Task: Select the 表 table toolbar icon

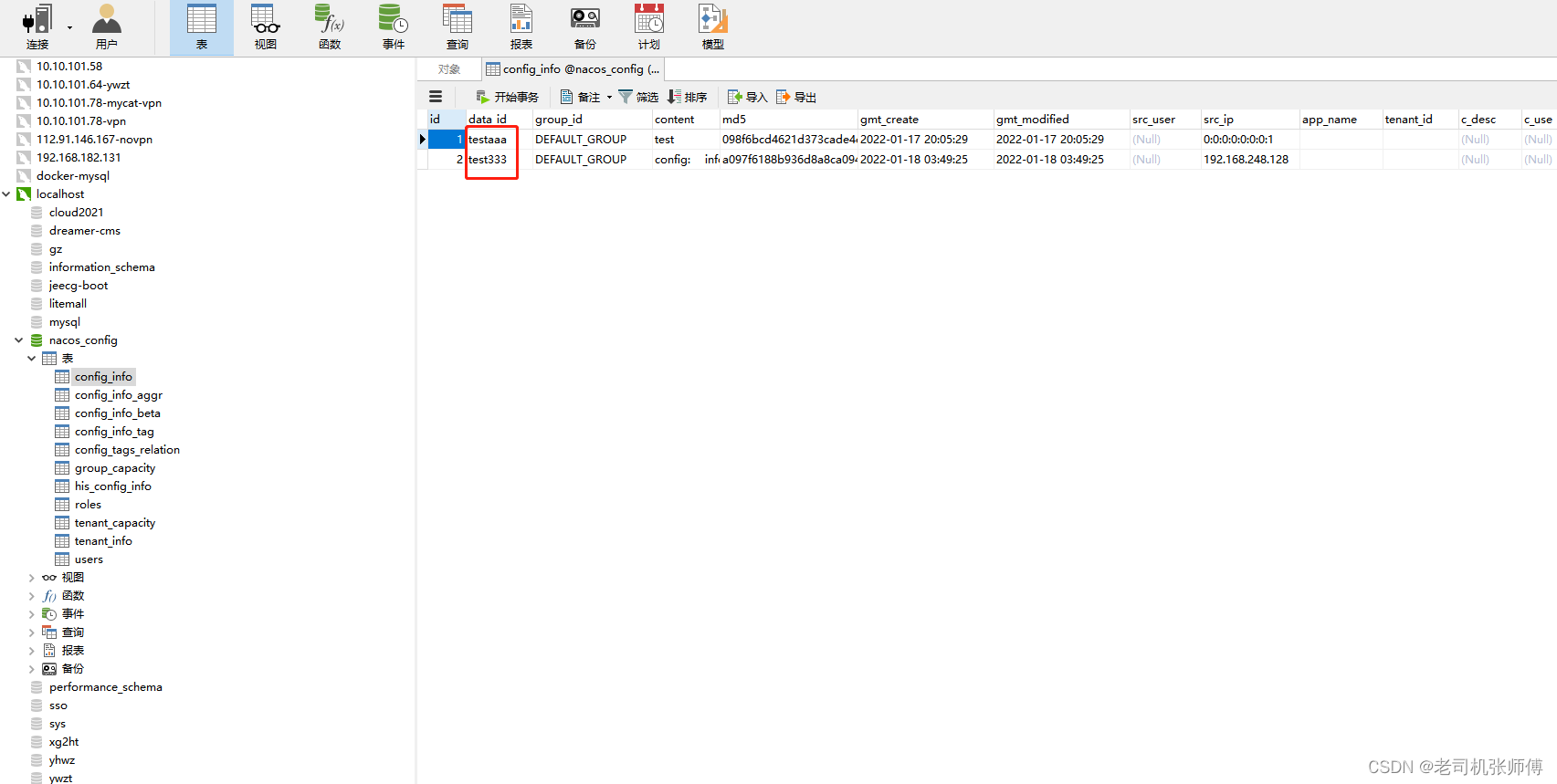Action: point(202,27)
